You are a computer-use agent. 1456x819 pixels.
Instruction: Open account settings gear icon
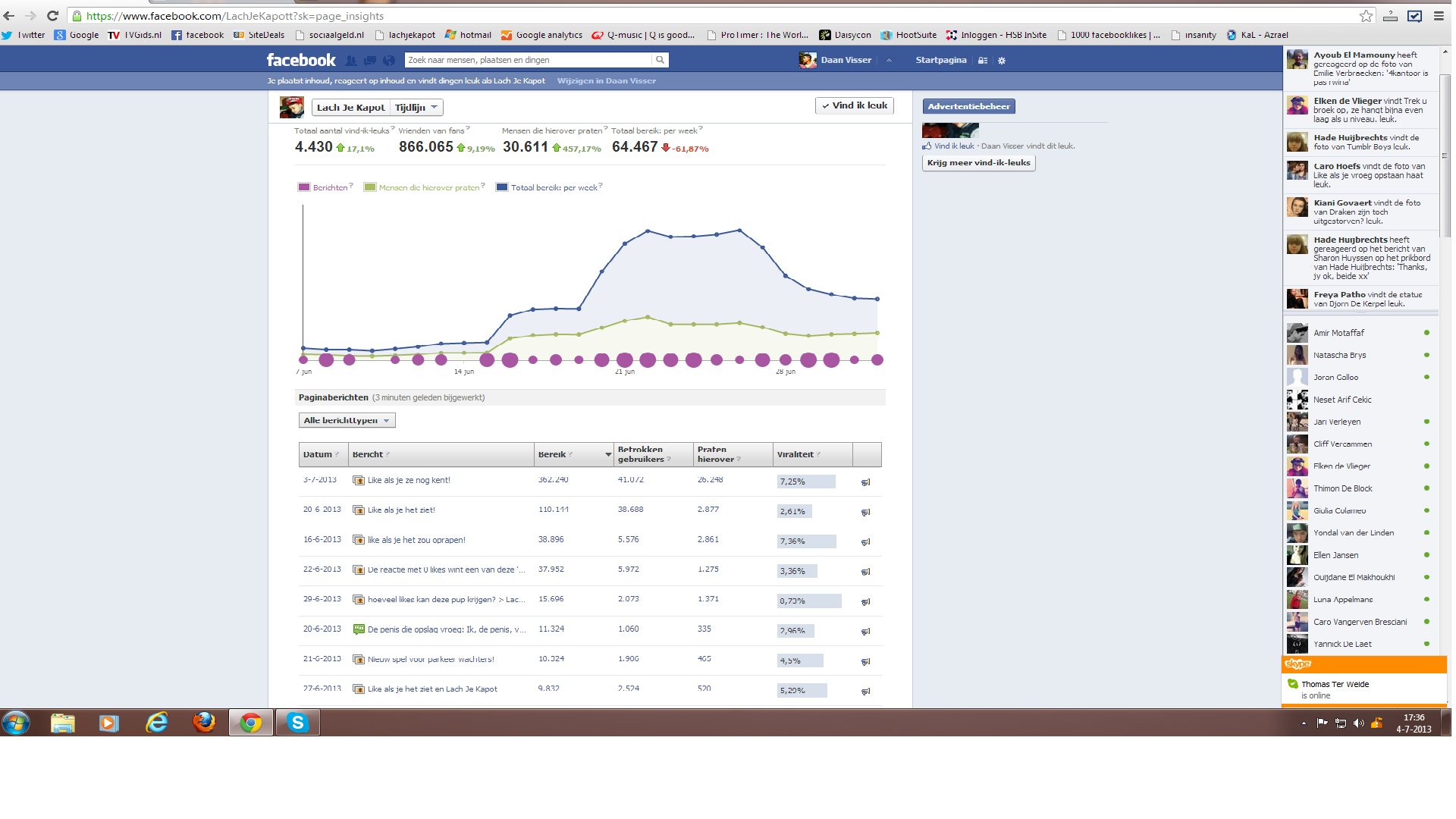pos(1002,61)
